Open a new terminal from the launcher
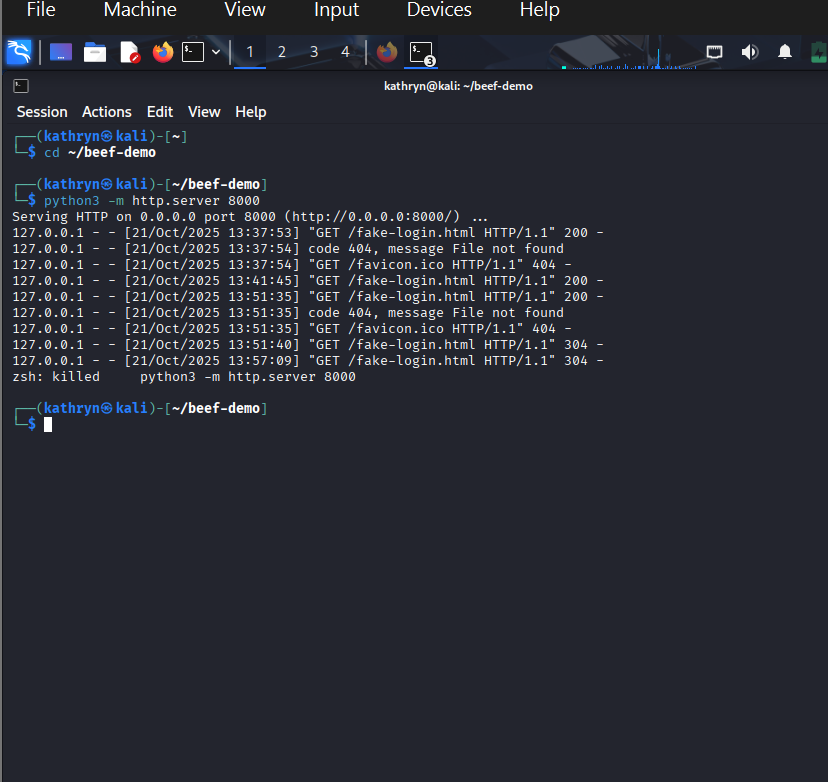Viewport: 828px width, 782px height. 192,52
